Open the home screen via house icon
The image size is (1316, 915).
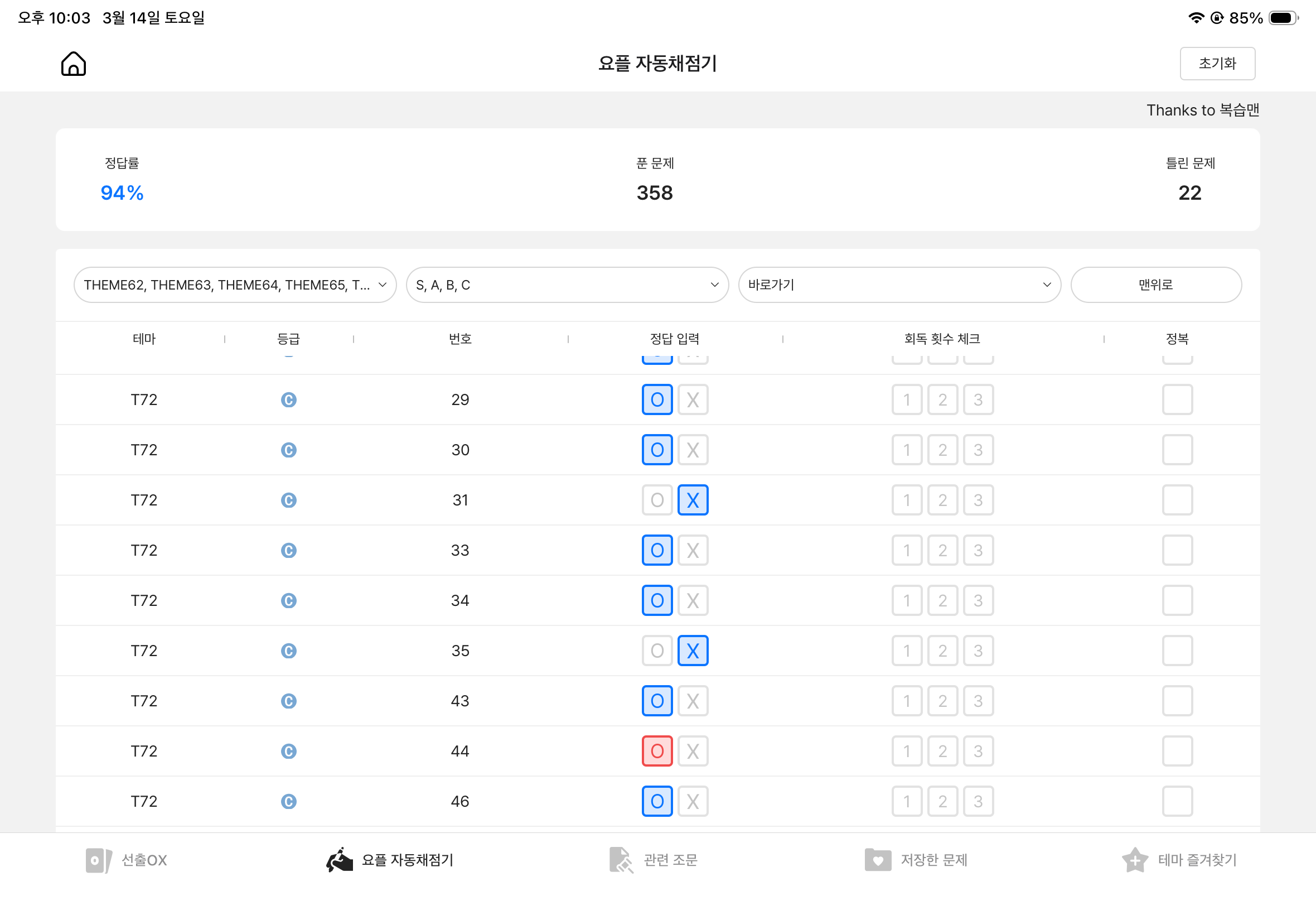(x=74, y=63)
